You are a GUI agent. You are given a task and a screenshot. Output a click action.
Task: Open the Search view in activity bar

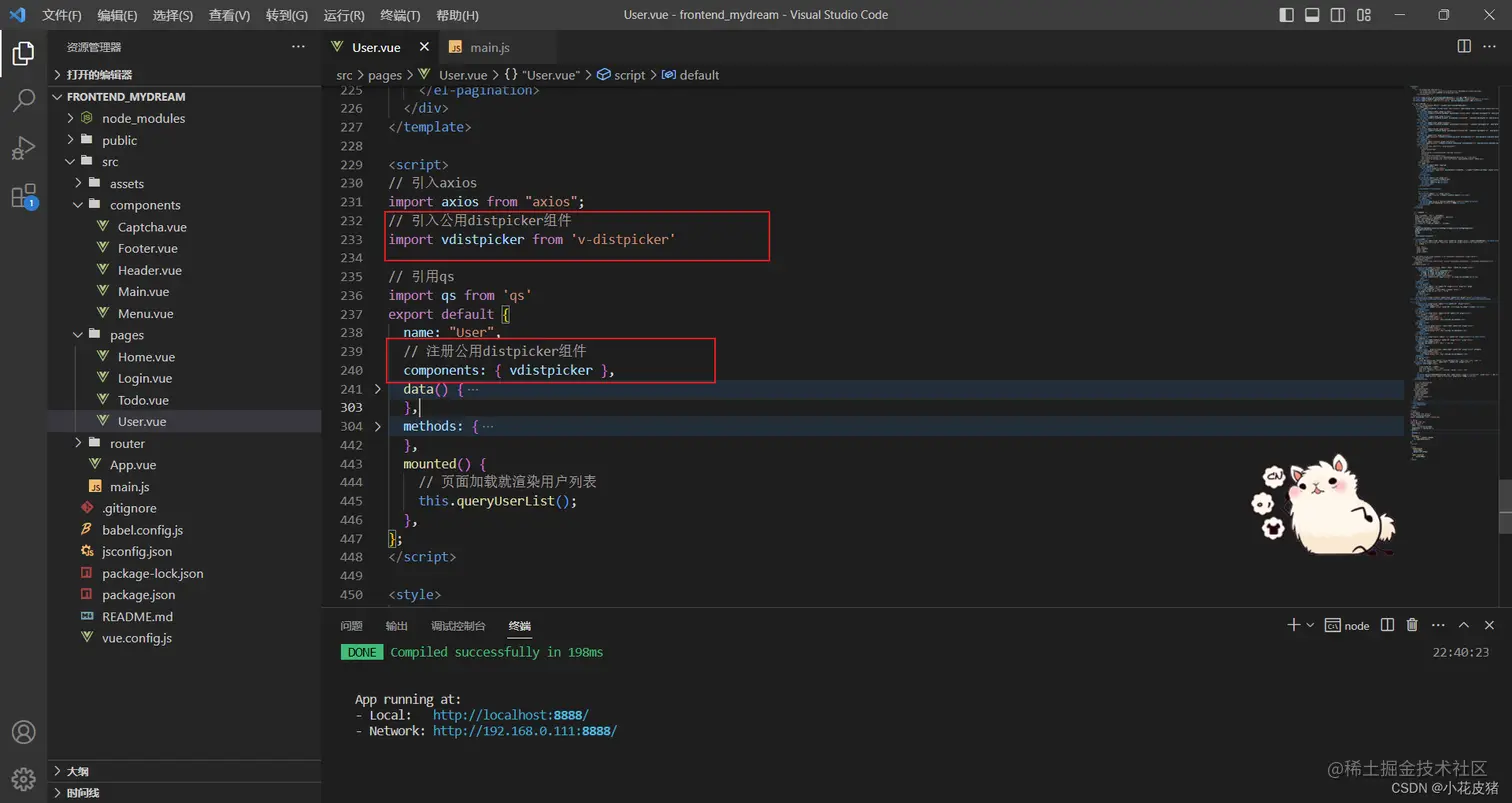[x=23, y=100]
